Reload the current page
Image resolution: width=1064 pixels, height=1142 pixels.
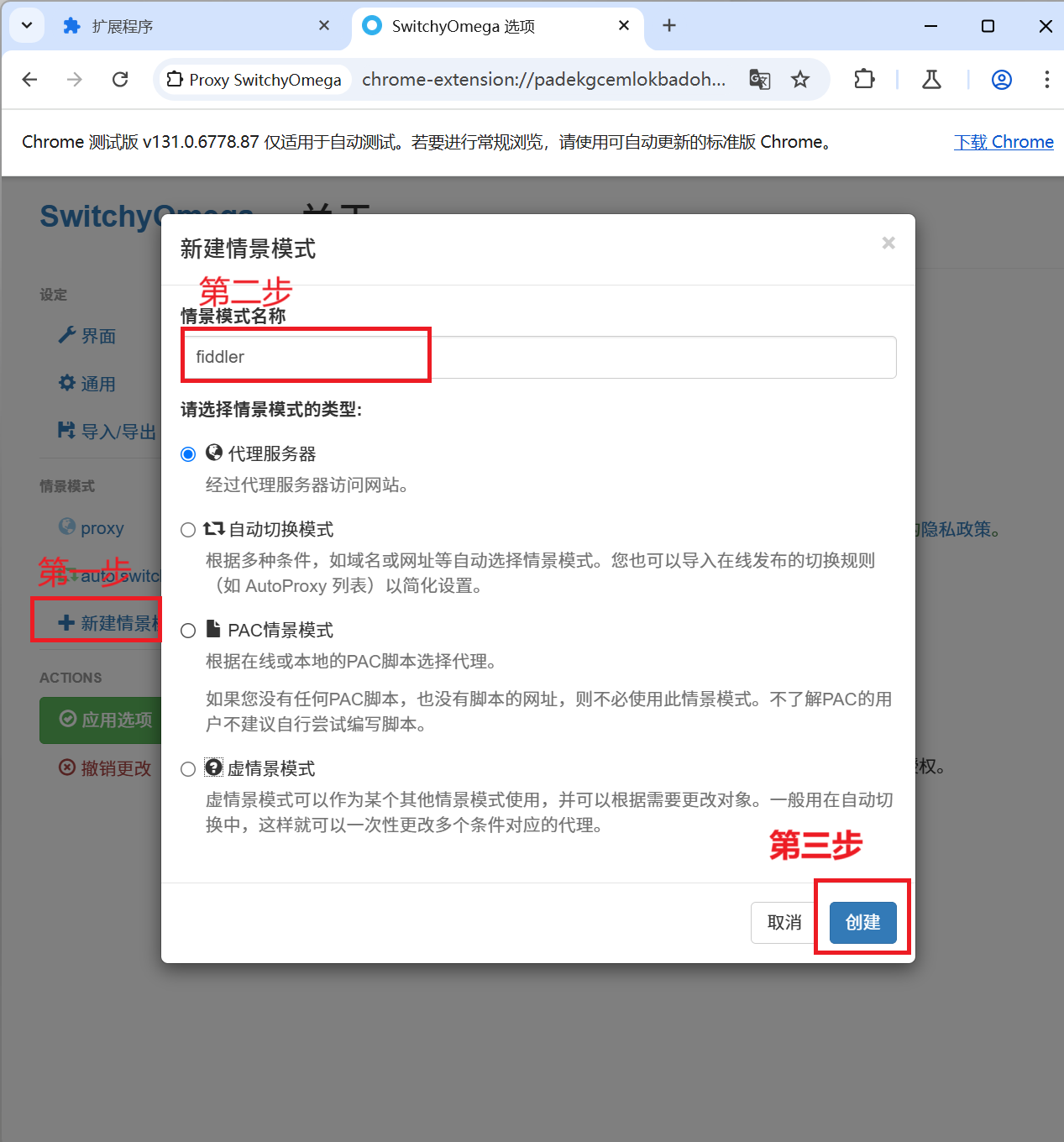[120, 80]
